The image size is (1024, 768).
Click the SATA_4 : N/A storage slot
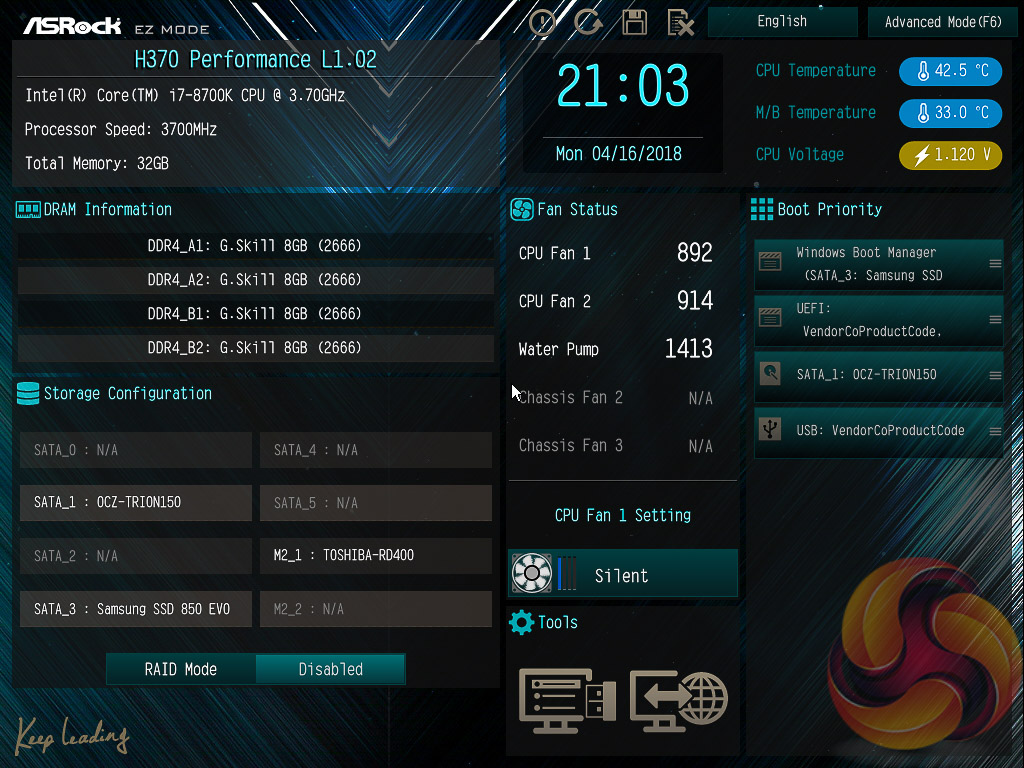[x=376, y=450]
